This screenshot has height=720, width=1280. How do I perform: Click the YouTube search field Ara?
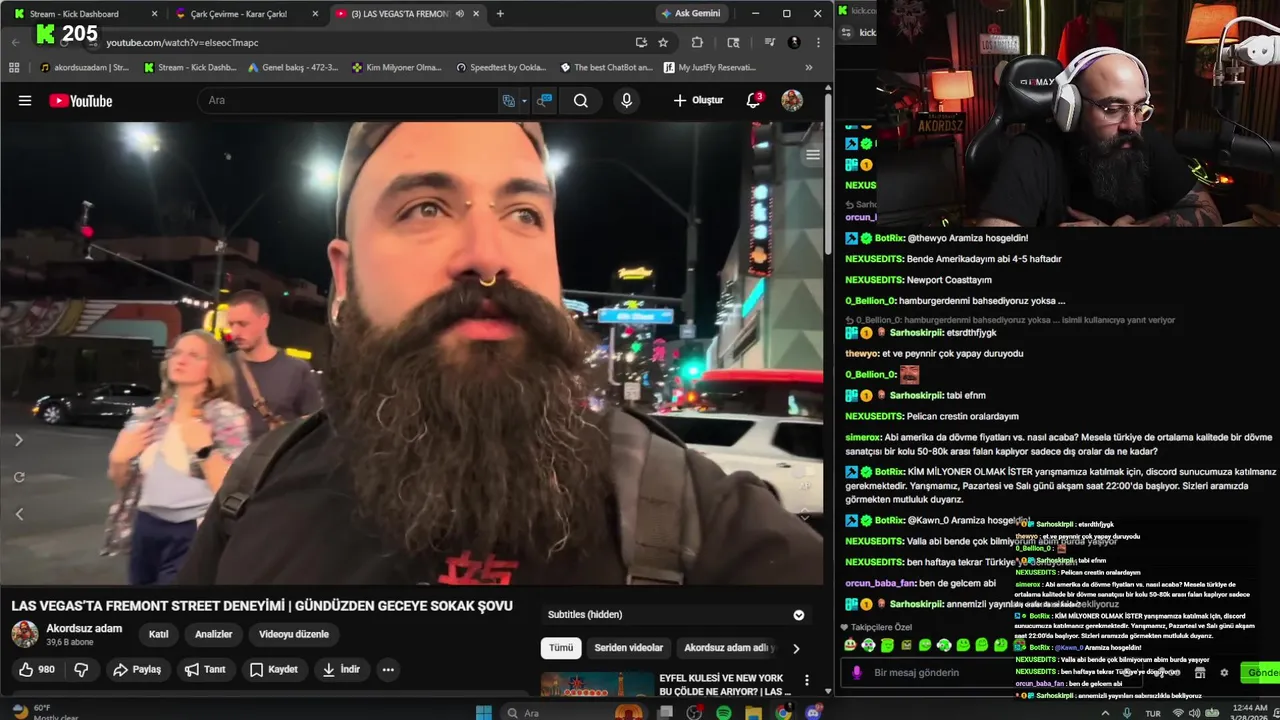pos(350,100)
